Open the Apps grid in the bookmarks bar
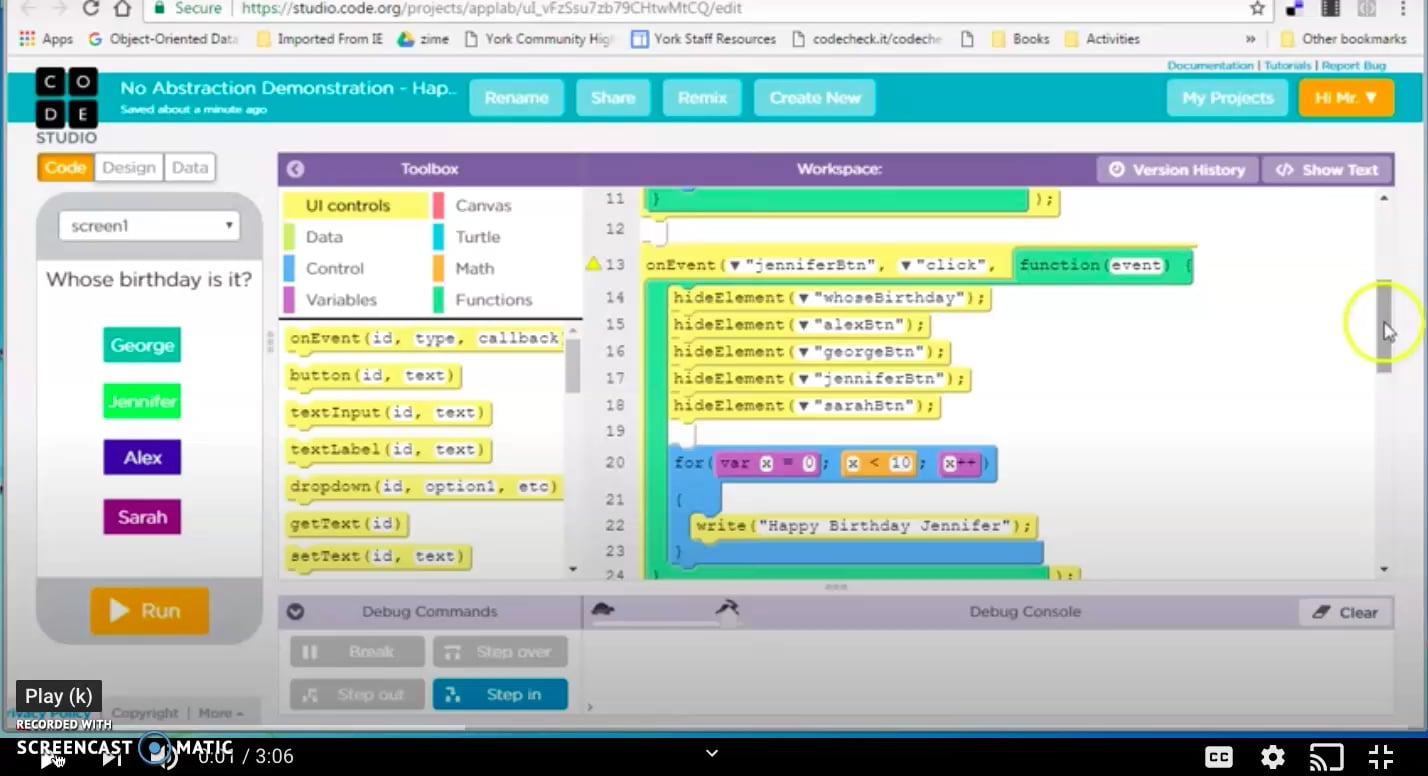Image resolution: width=1428 pixels, height=776 pixels. point(46,39)
